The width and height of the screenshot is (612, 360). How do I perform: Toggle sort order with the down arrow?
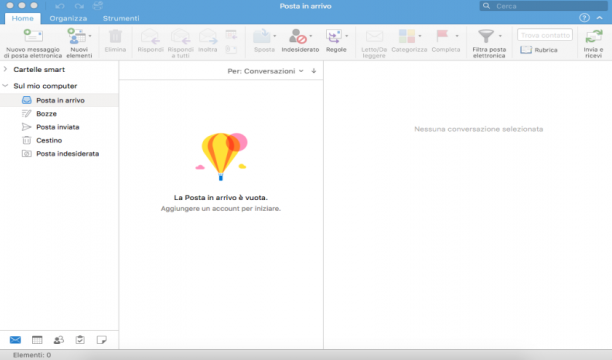coord(314,71)
